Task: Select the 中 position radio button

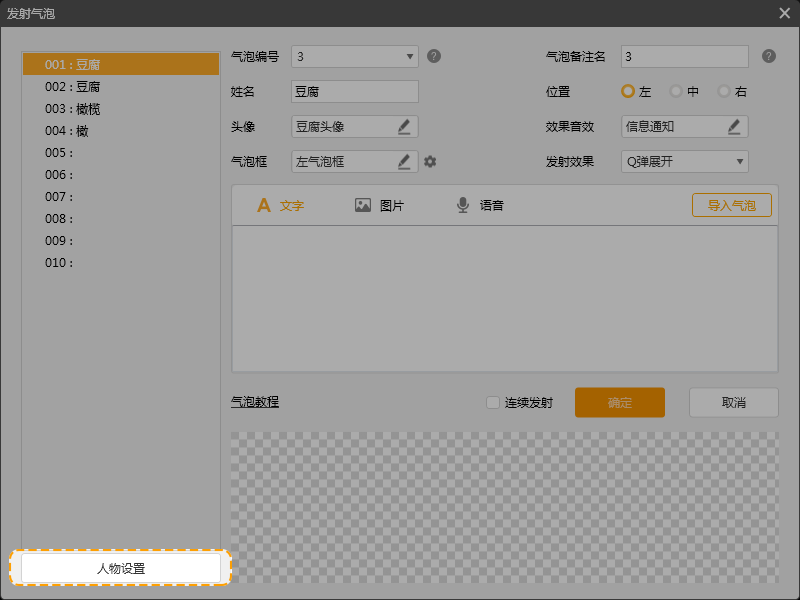Action: point(676,91)
